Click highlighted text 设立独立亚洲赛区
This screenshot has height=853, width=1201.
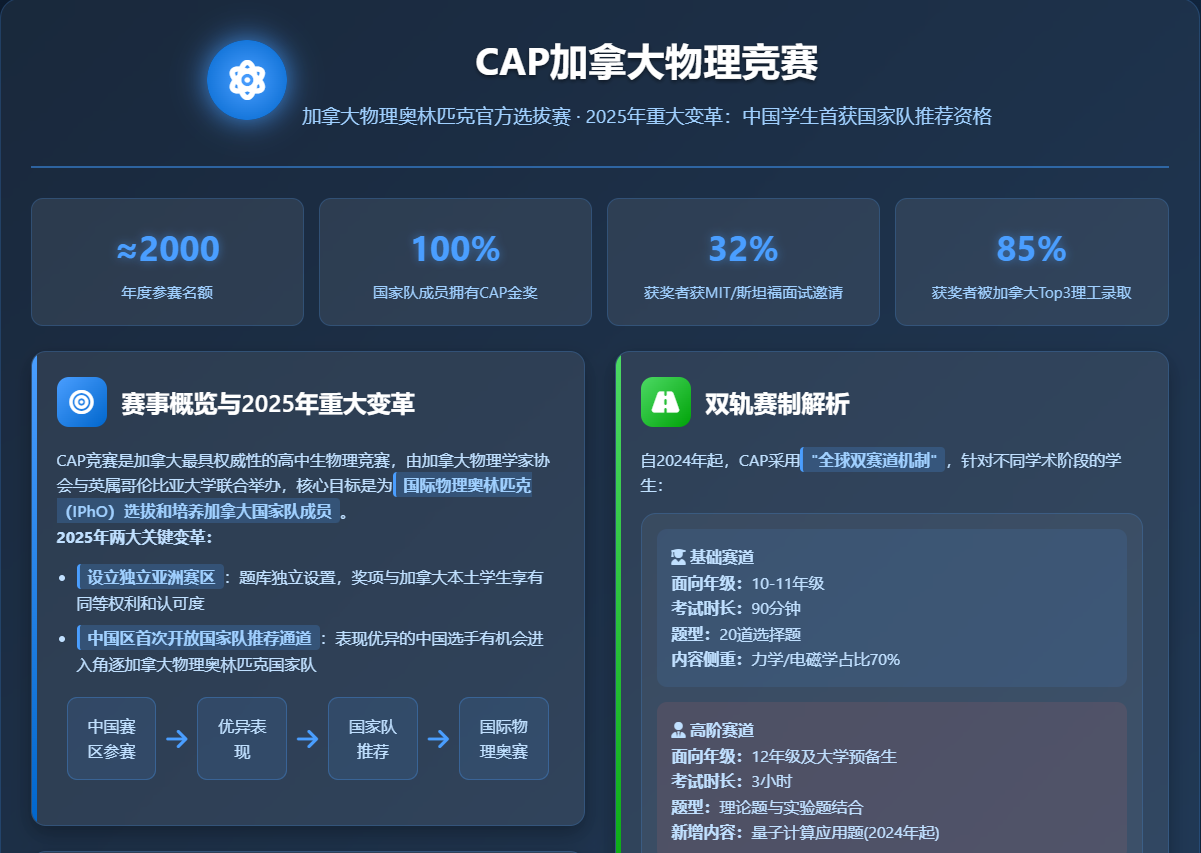pos(151,577)
